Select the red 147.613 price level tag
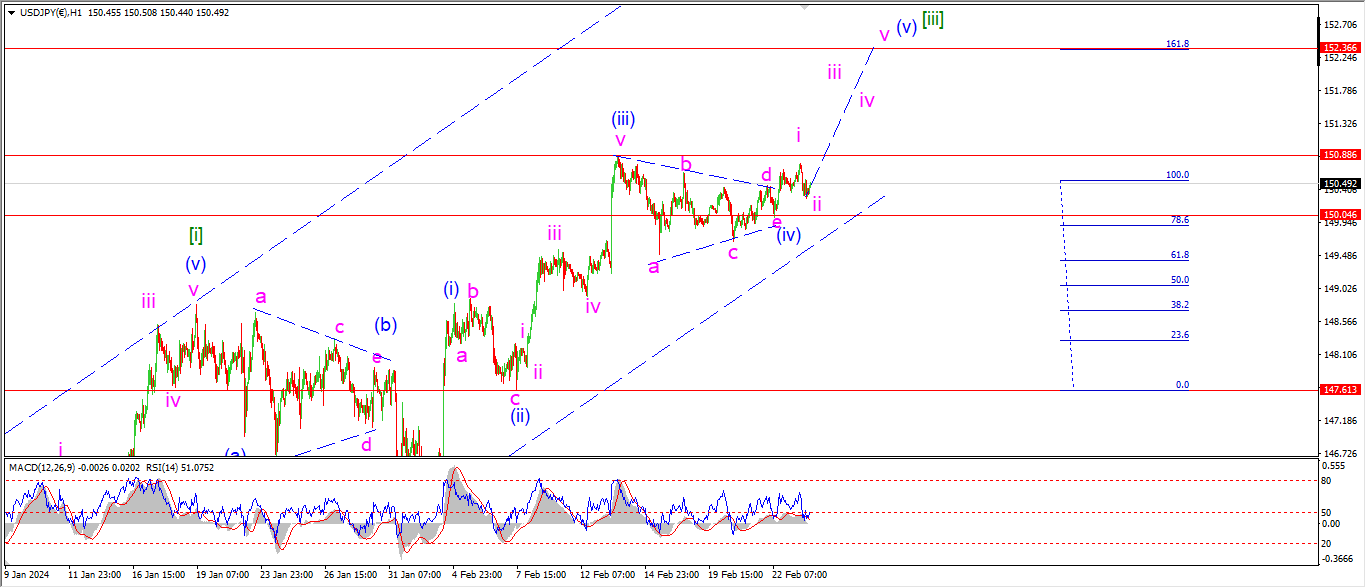The width and height of the screenshot is (1366, 588). (x=1339, y=390)
